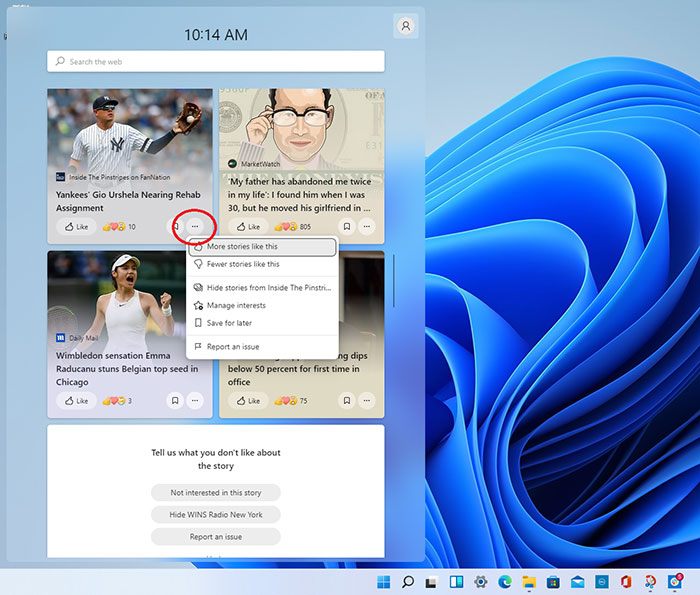Like the Yankees Gio Urshela story
Viewport: 700px width, 595px height.
coord(77,227)
